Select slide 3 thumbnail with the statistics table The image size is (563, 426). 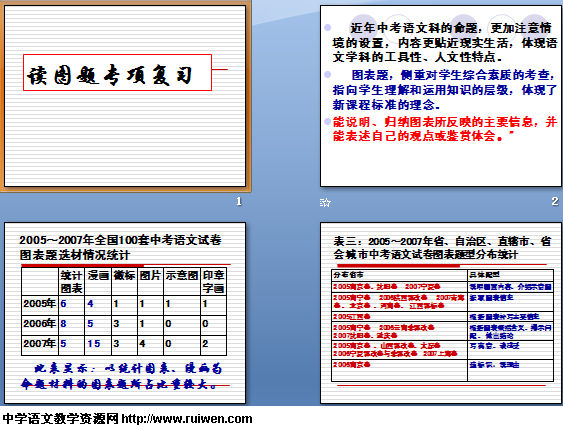(x=125, y=313)
